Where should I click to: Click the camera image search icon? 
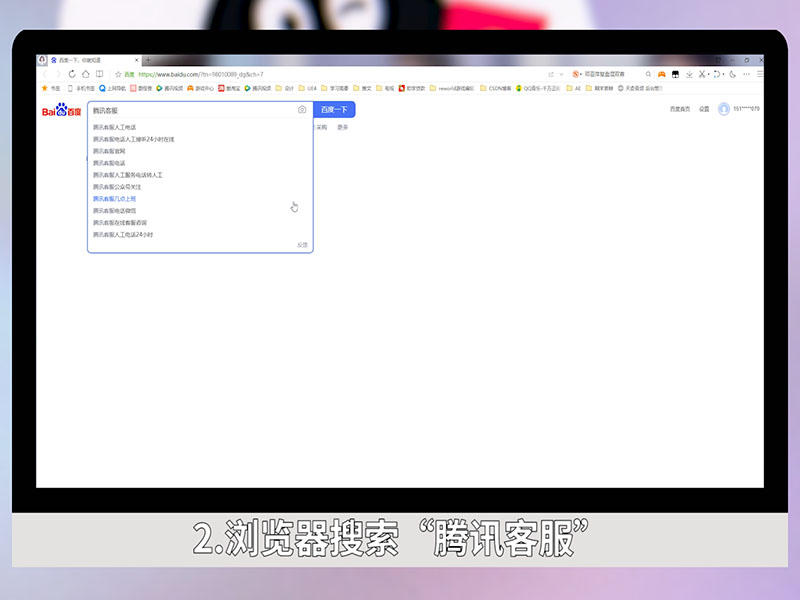[302, 110]
